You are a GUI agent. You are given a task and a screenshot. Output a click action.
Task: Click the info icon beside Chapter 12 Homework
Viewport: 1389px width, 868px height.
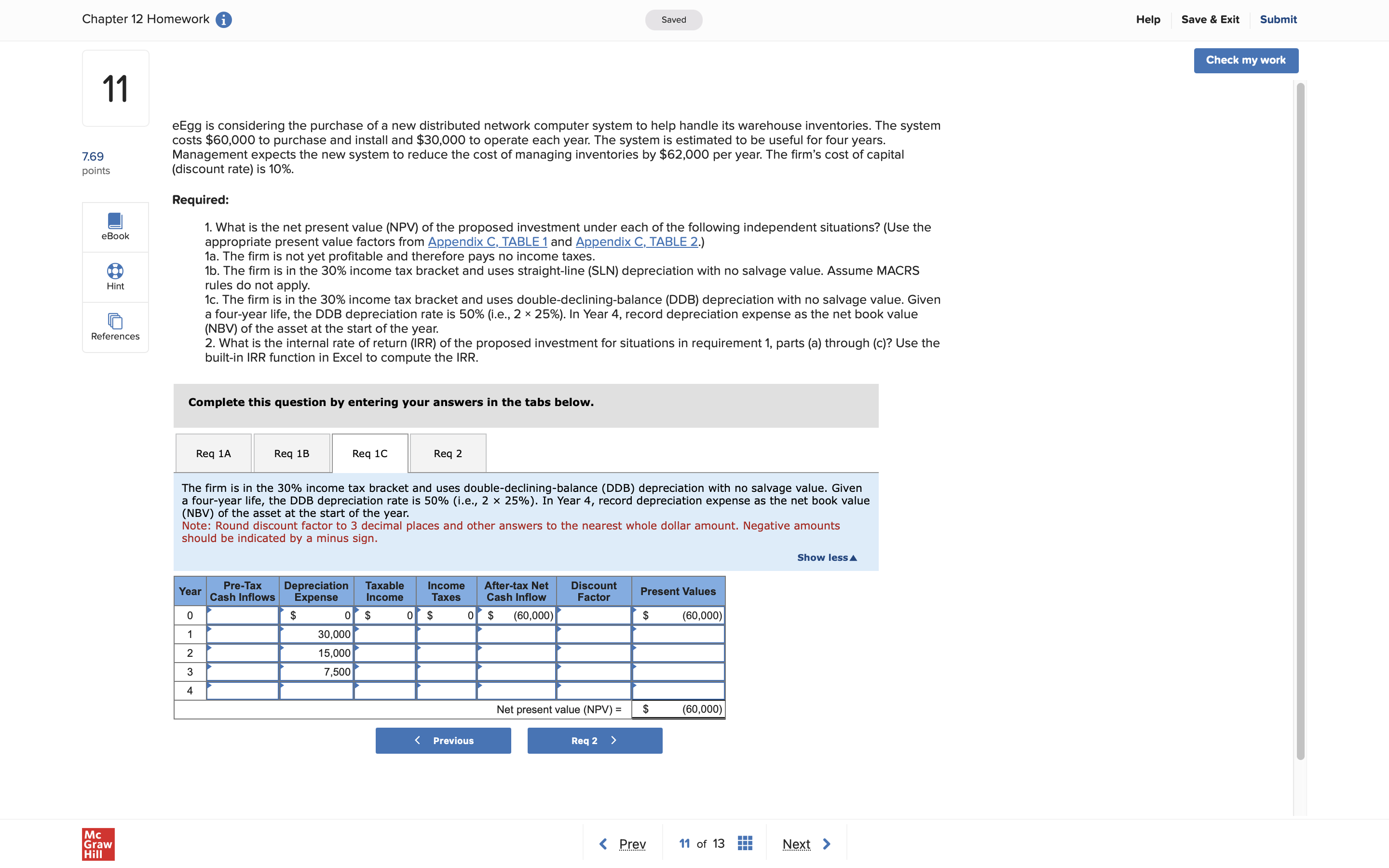(223, 20)
